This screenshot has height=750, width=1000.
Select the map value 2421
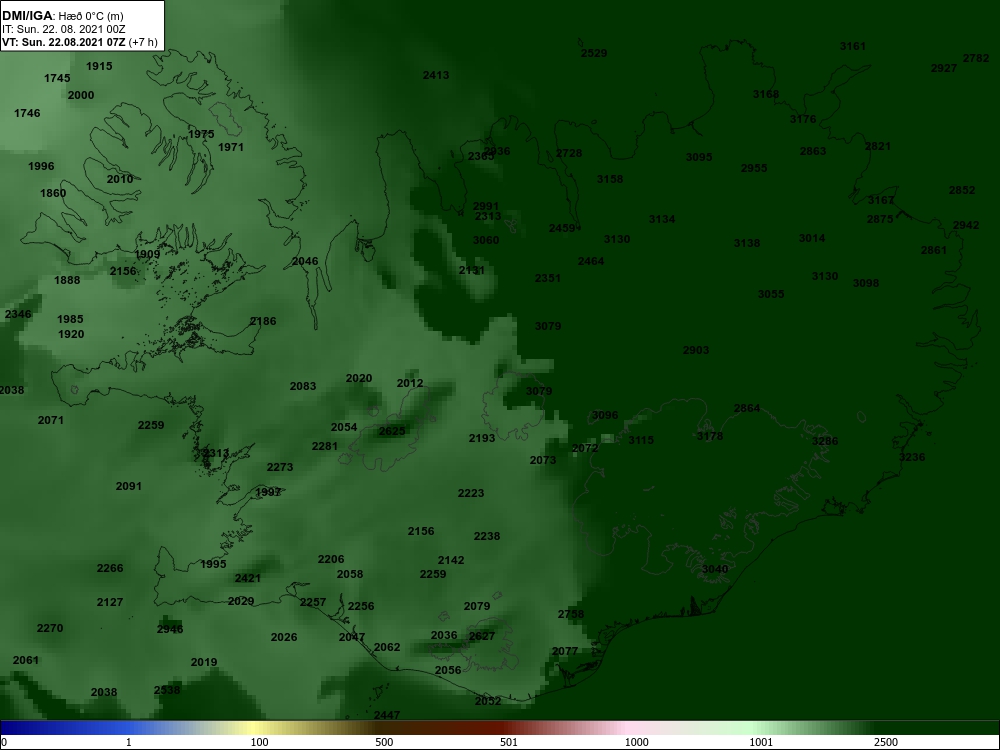pyautogui.click(x=247, y=579)
